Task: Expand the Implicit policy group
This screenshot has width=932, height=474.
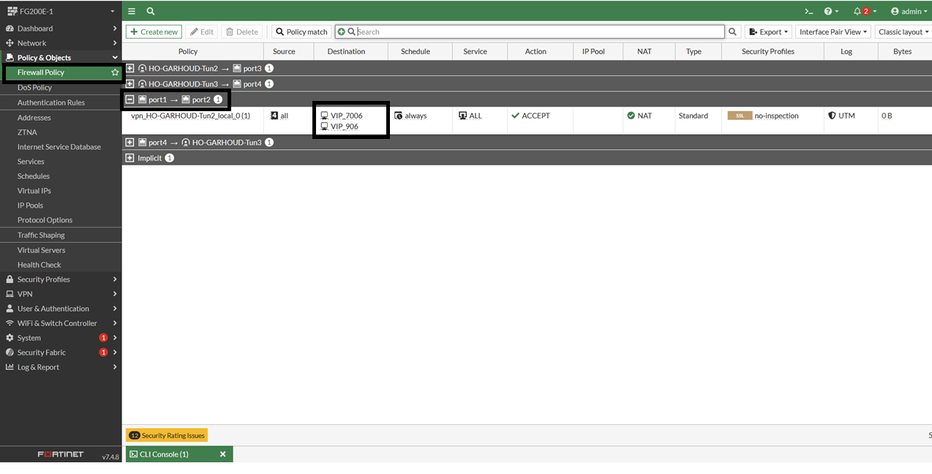Action: (x=130, y=158)
